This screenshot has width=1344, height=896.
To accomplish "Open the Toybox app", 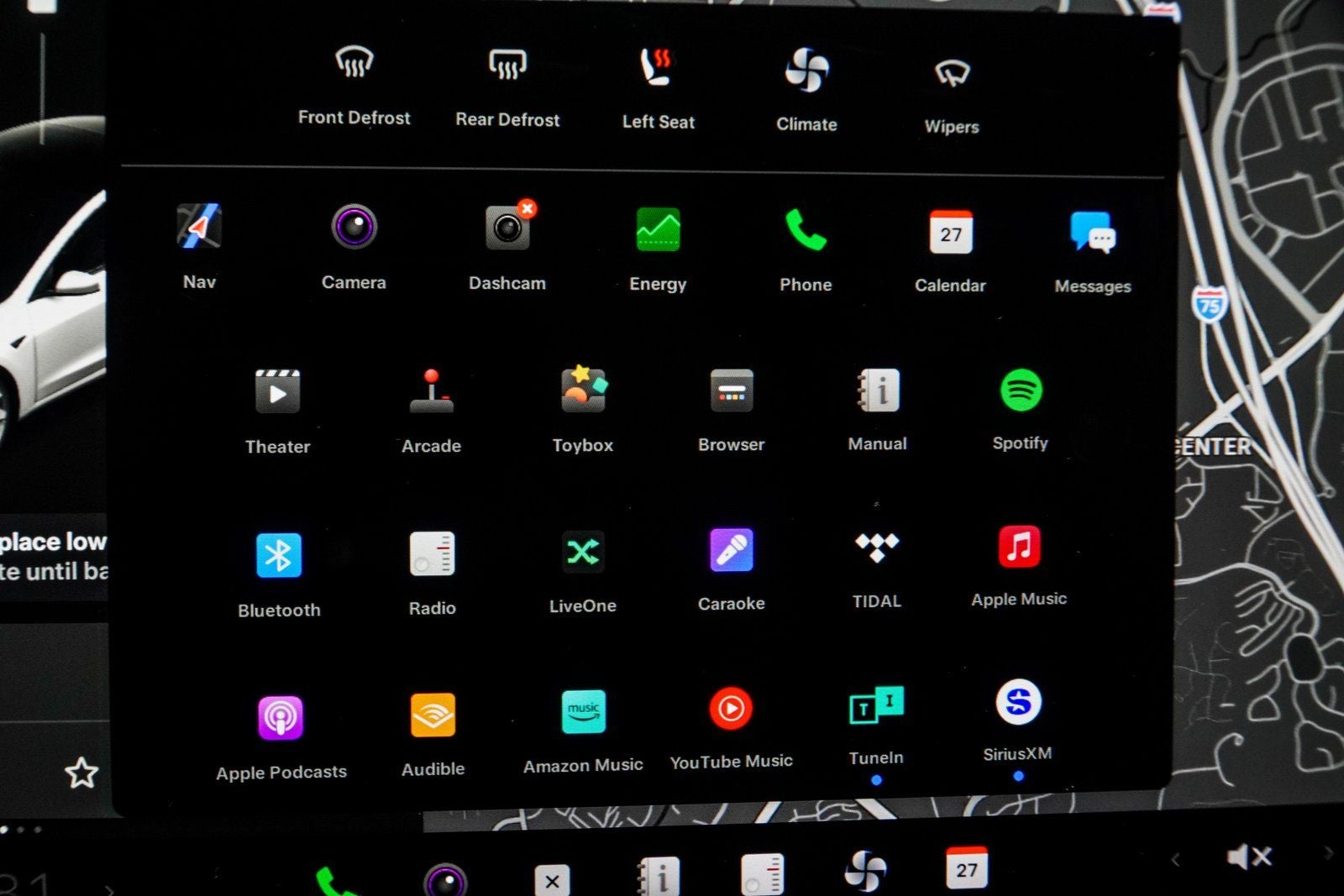I will (583, 390).
